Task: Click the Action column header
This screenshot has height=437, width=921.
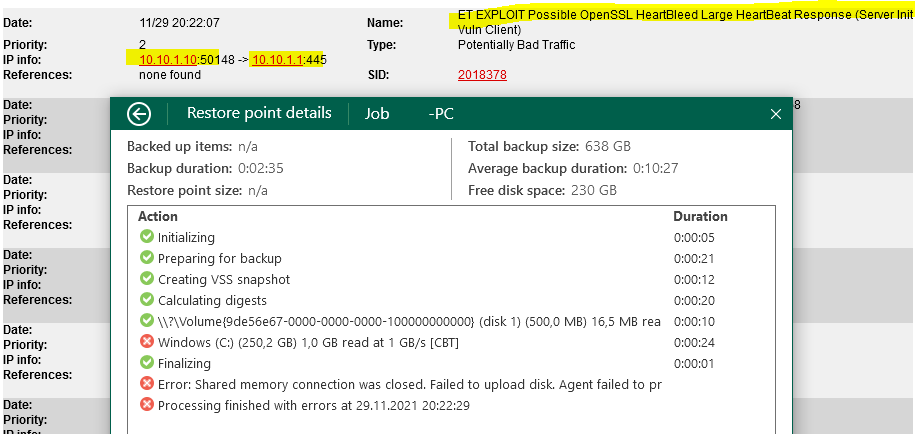Action: (x=157, y=217)
